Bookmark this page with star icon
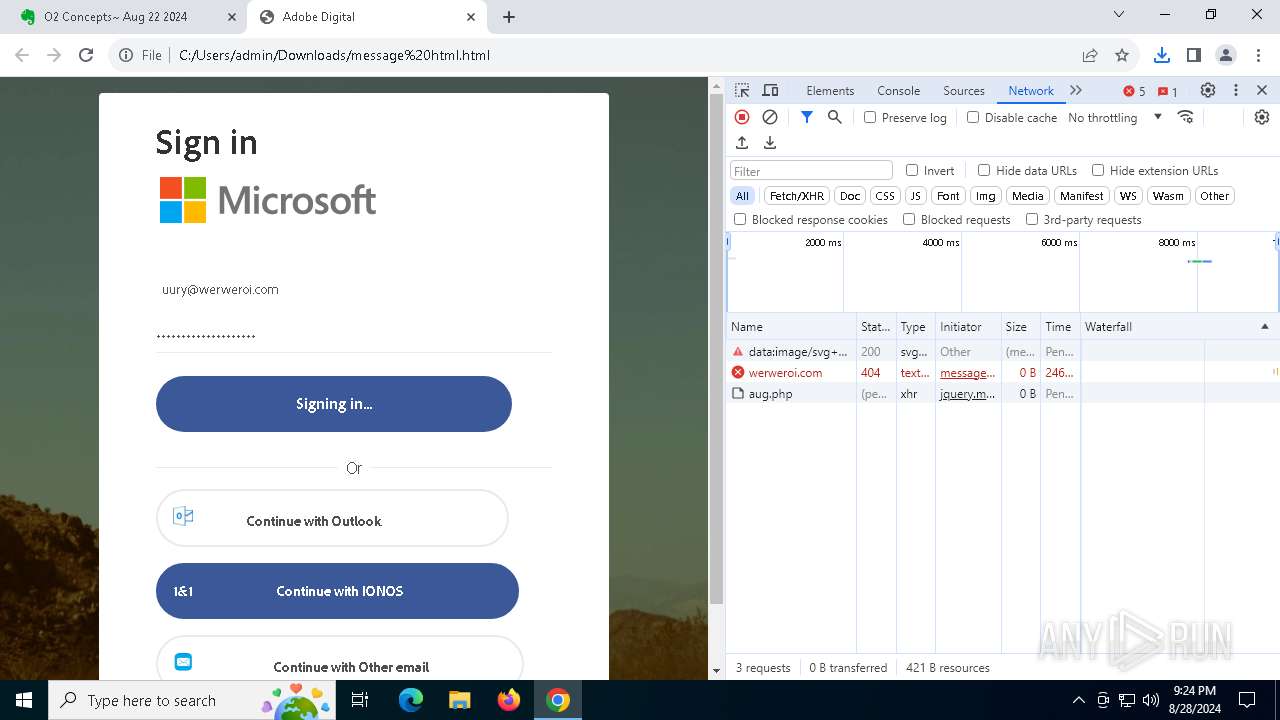 coord(1122,55)
